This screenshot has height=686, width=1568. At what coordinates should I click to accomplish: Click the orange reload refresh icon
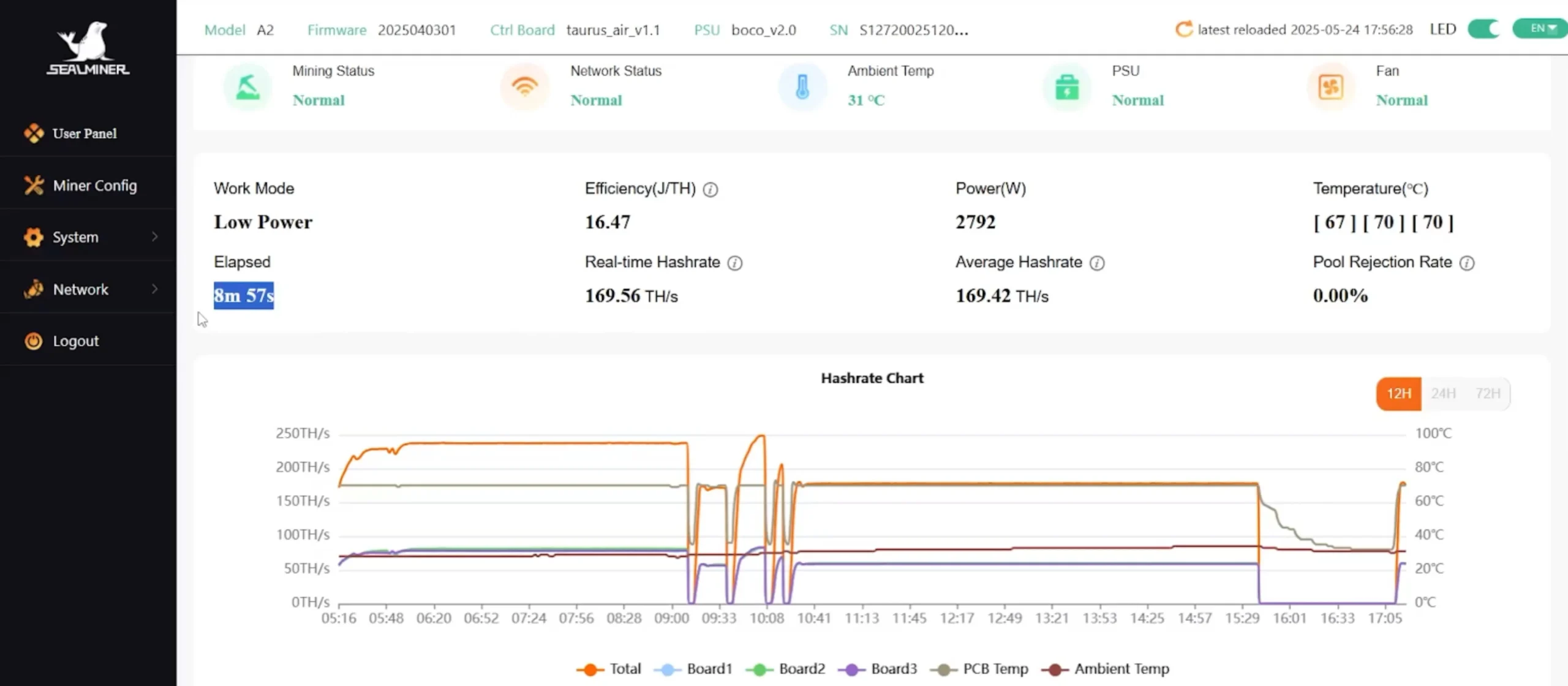1183,29
